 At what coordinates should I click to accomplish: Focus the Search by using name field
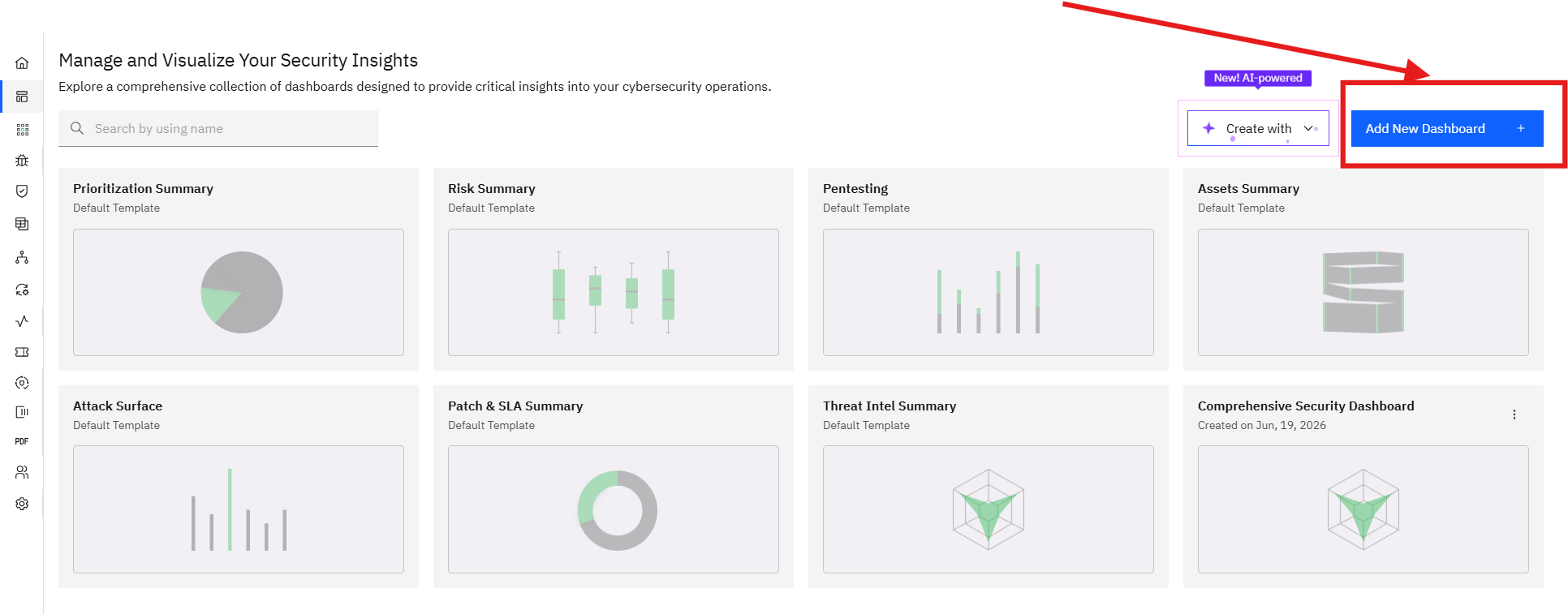(x=218, y=128)
